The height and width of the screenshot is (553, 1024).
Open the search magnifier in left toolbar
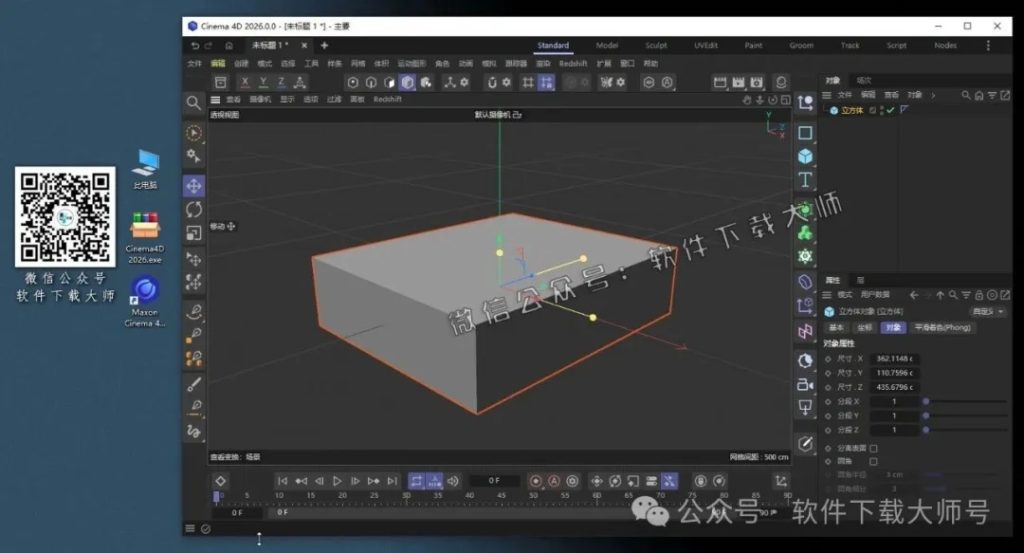click(x=193, y=103)
